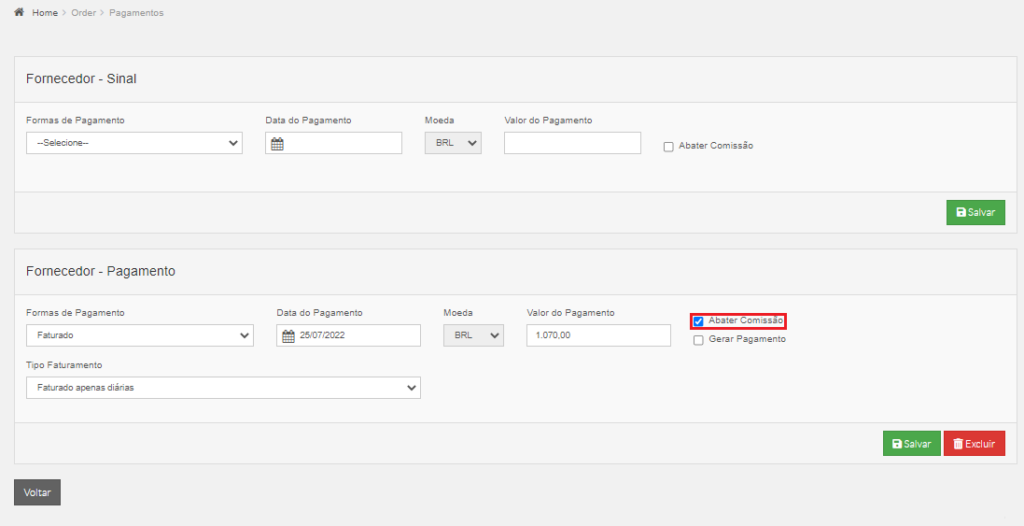Click empty Valor do Pagamento field
Viewport: 1024px width, 526px height.
pos(572,143)
